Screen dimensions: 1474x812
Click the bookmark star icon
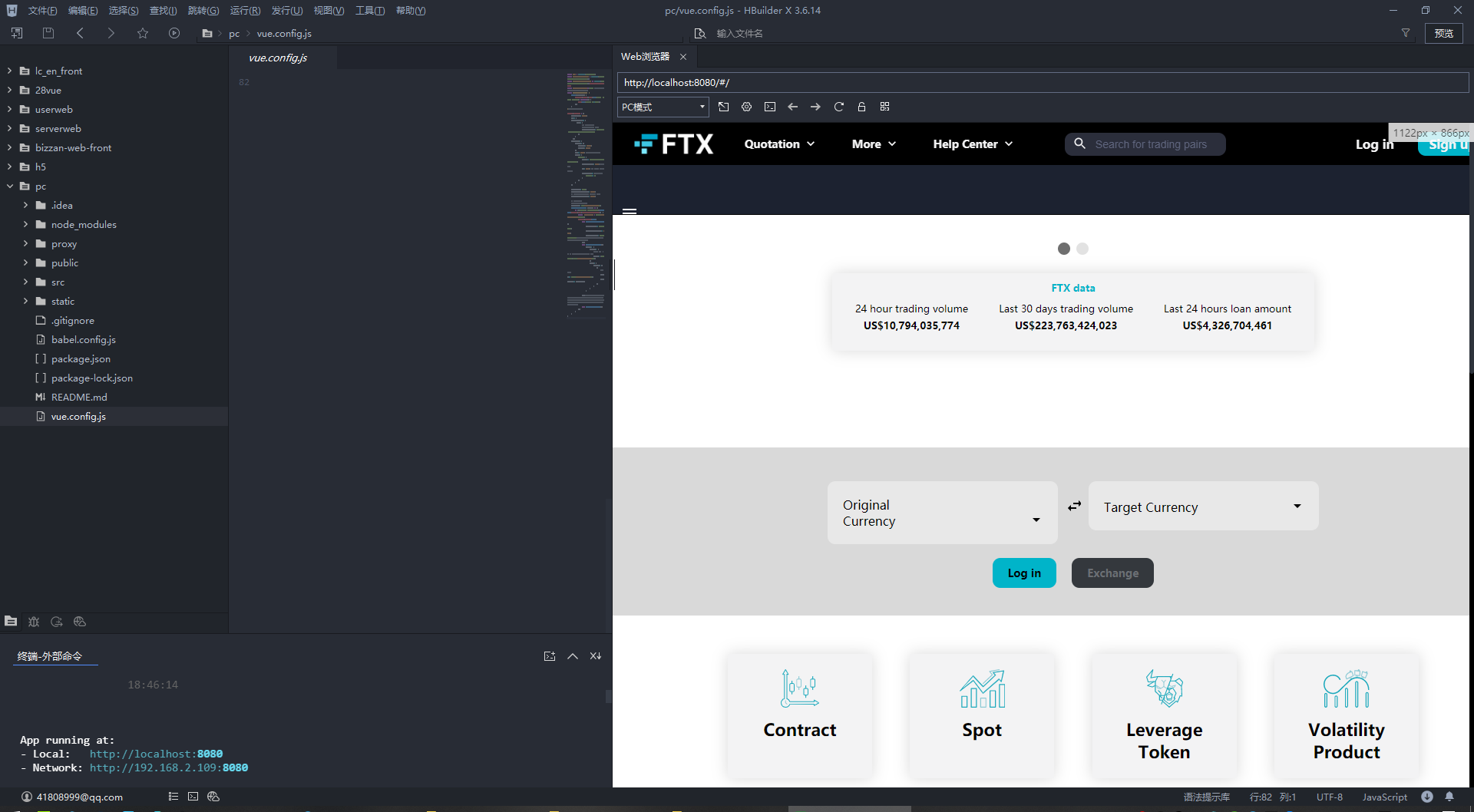pos(143,33)
